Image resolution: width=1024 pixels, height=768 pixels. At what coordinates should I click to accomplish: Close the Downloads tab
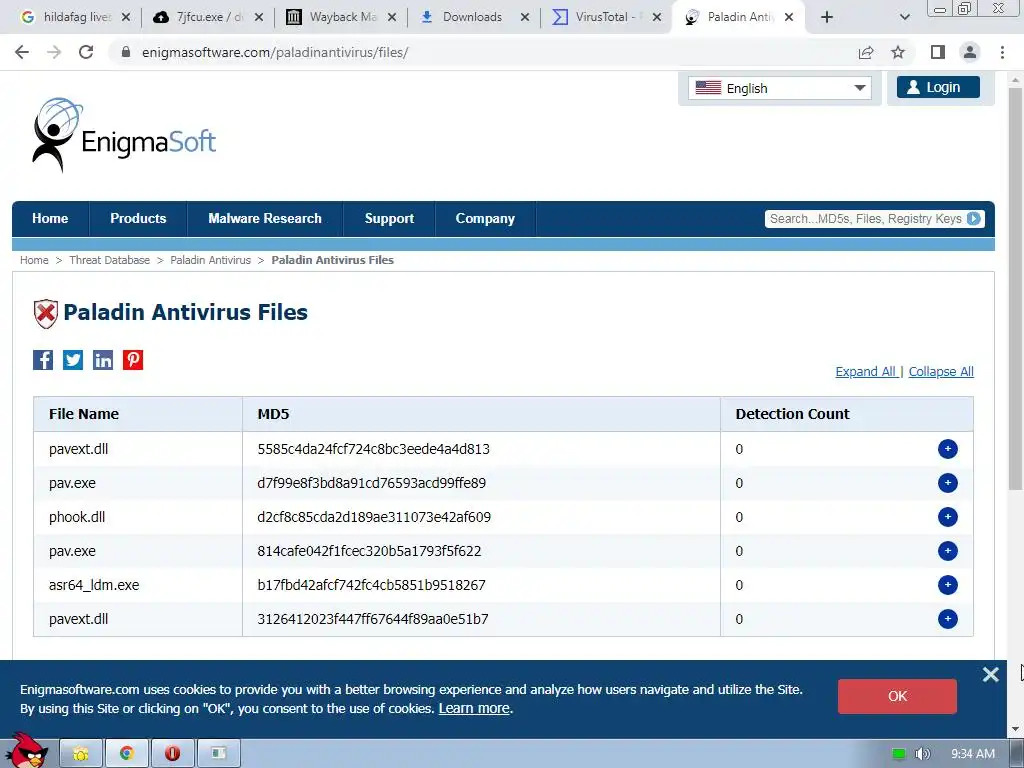[525, 17]
